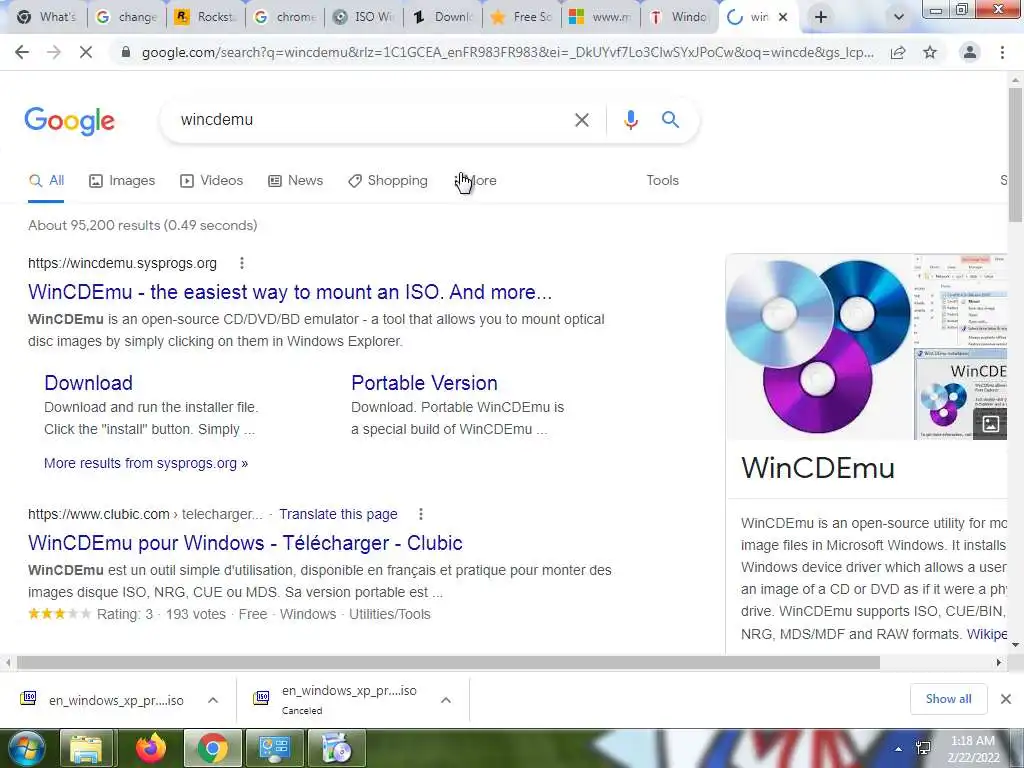Open the More search filters menu

click(475, 180)
